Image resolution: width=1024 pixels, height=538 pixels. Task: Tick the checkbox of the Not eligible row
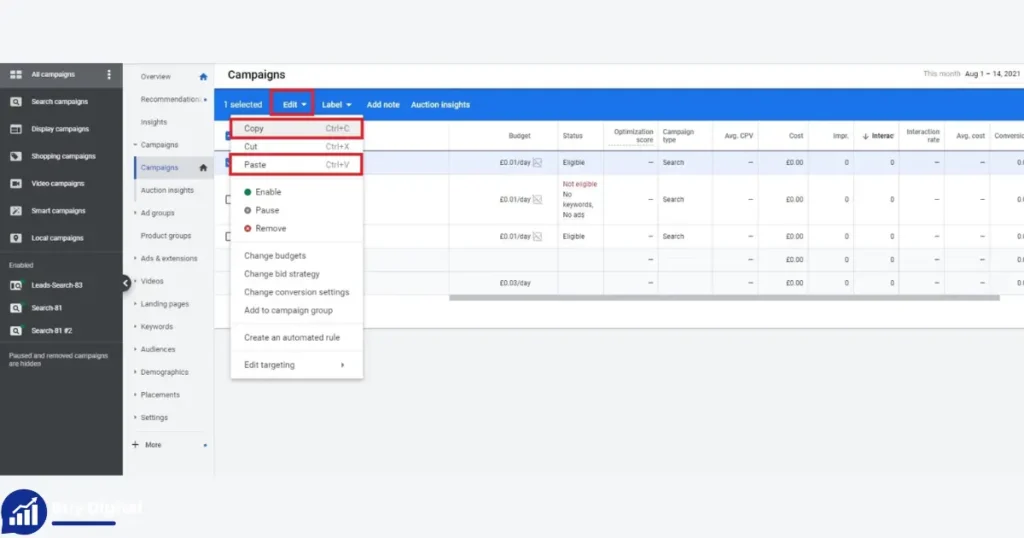[x=228, y=199]
